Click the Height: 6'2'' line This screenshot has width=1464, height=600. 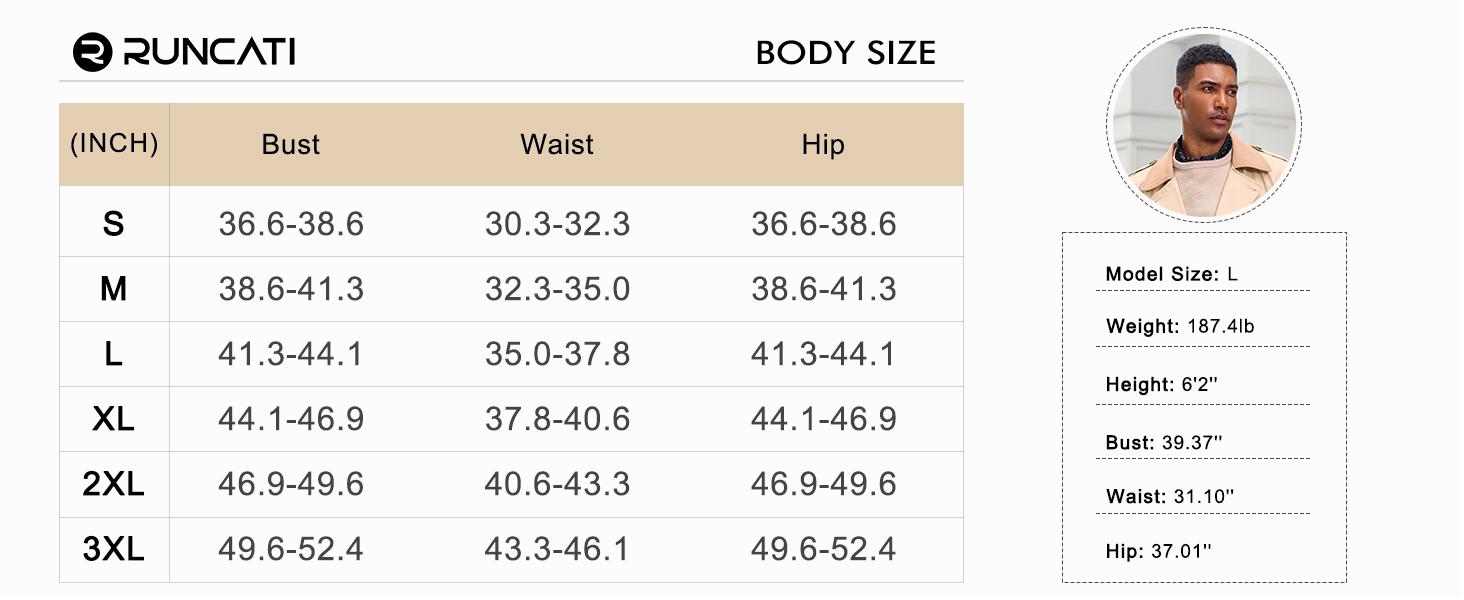point(1161,384)
